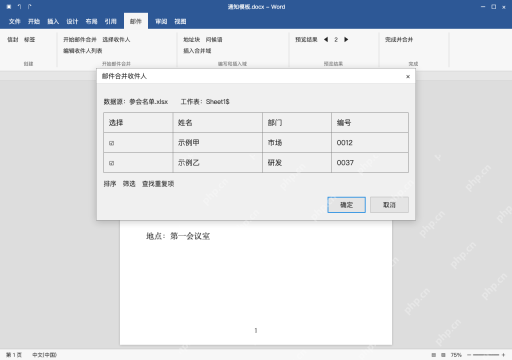Close the 邮件合并收件人 dialog with X
The image size is (512, 360).
coord(408,77)
